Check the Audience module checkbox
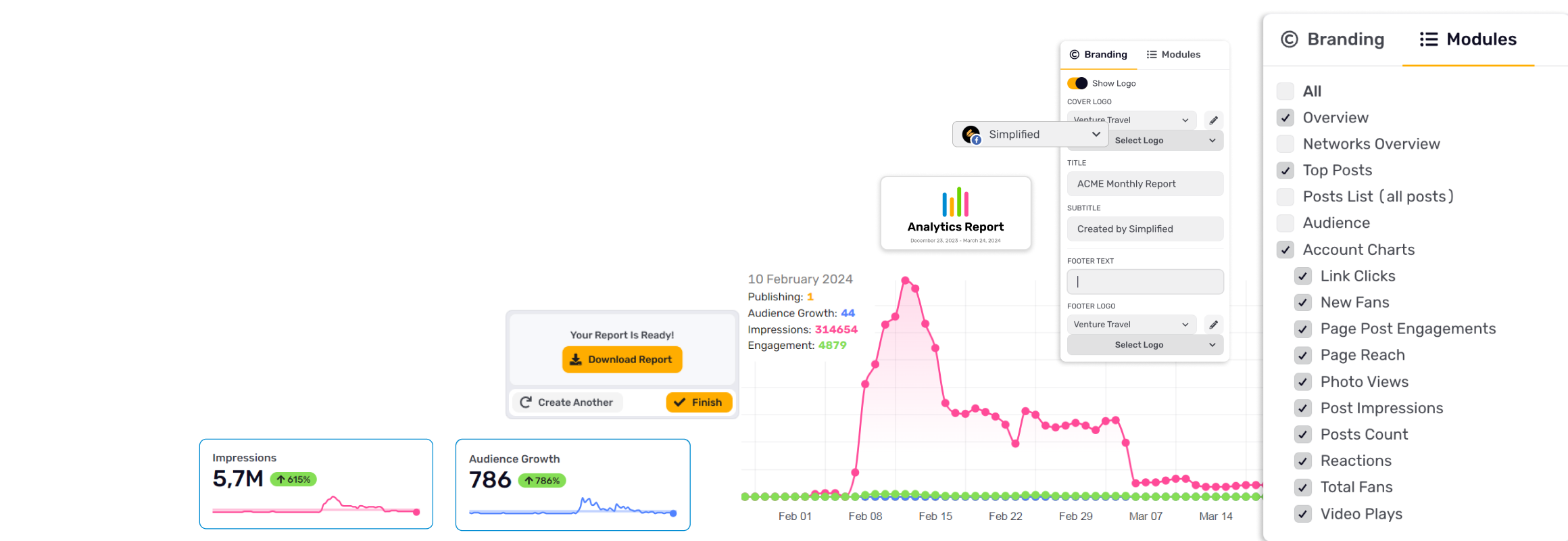Viewport: 1568px width, 541px height. click(x=1285, y=223)
